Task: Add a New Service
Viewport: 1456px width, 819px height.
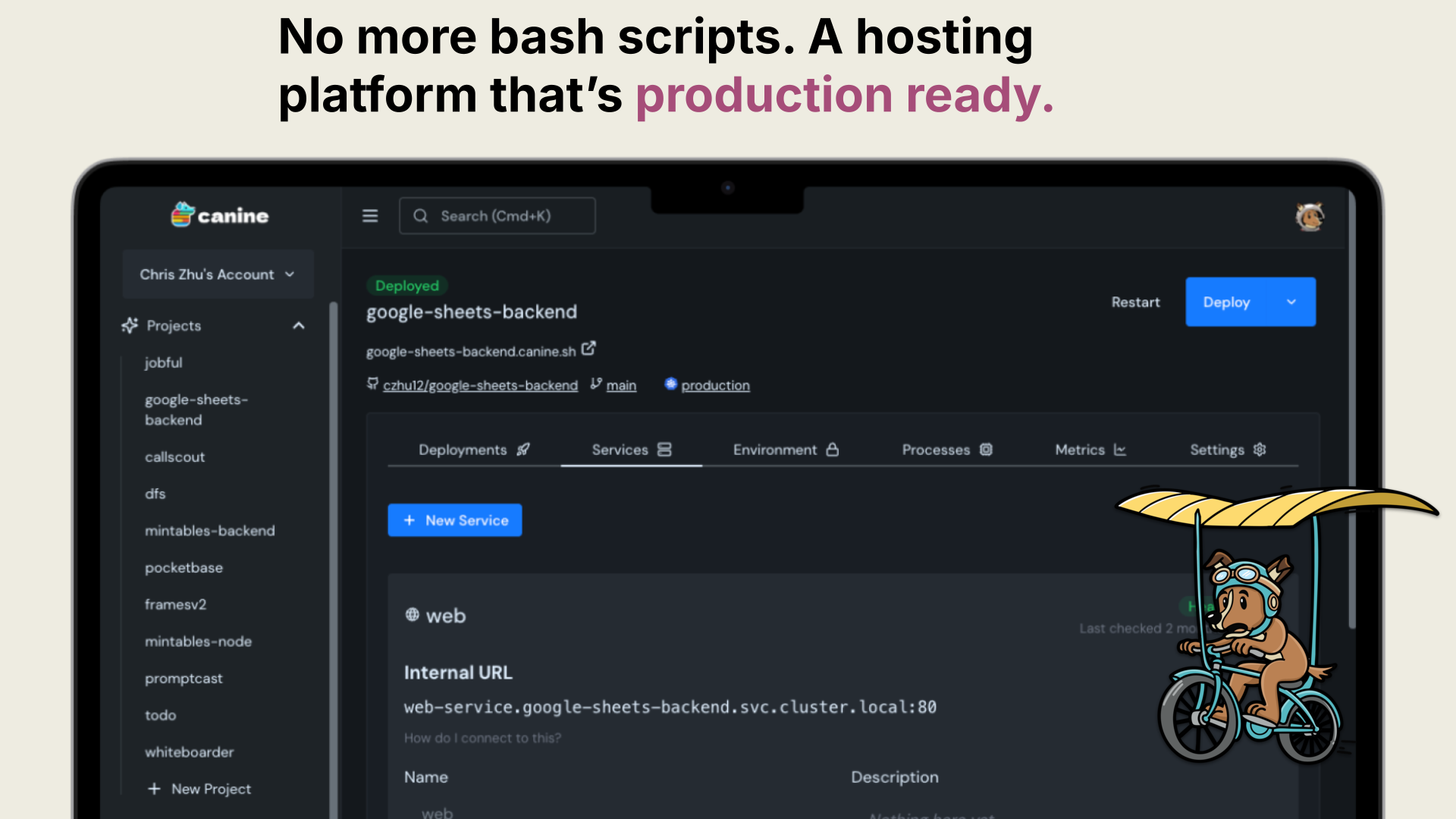Action: pyautogui.click(x=455, y=520)
